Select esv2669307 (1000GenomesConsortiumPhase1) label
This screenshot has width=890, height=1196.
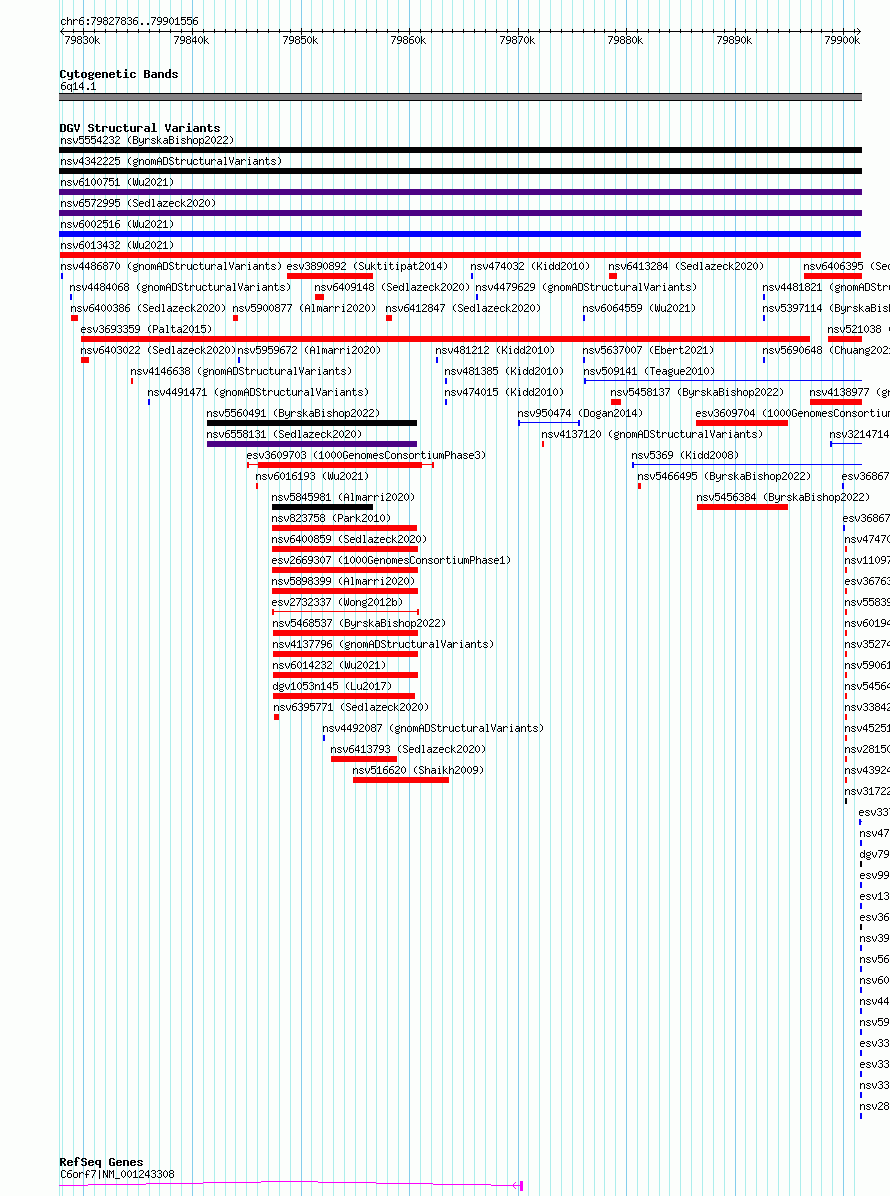(x=391, y=560)
